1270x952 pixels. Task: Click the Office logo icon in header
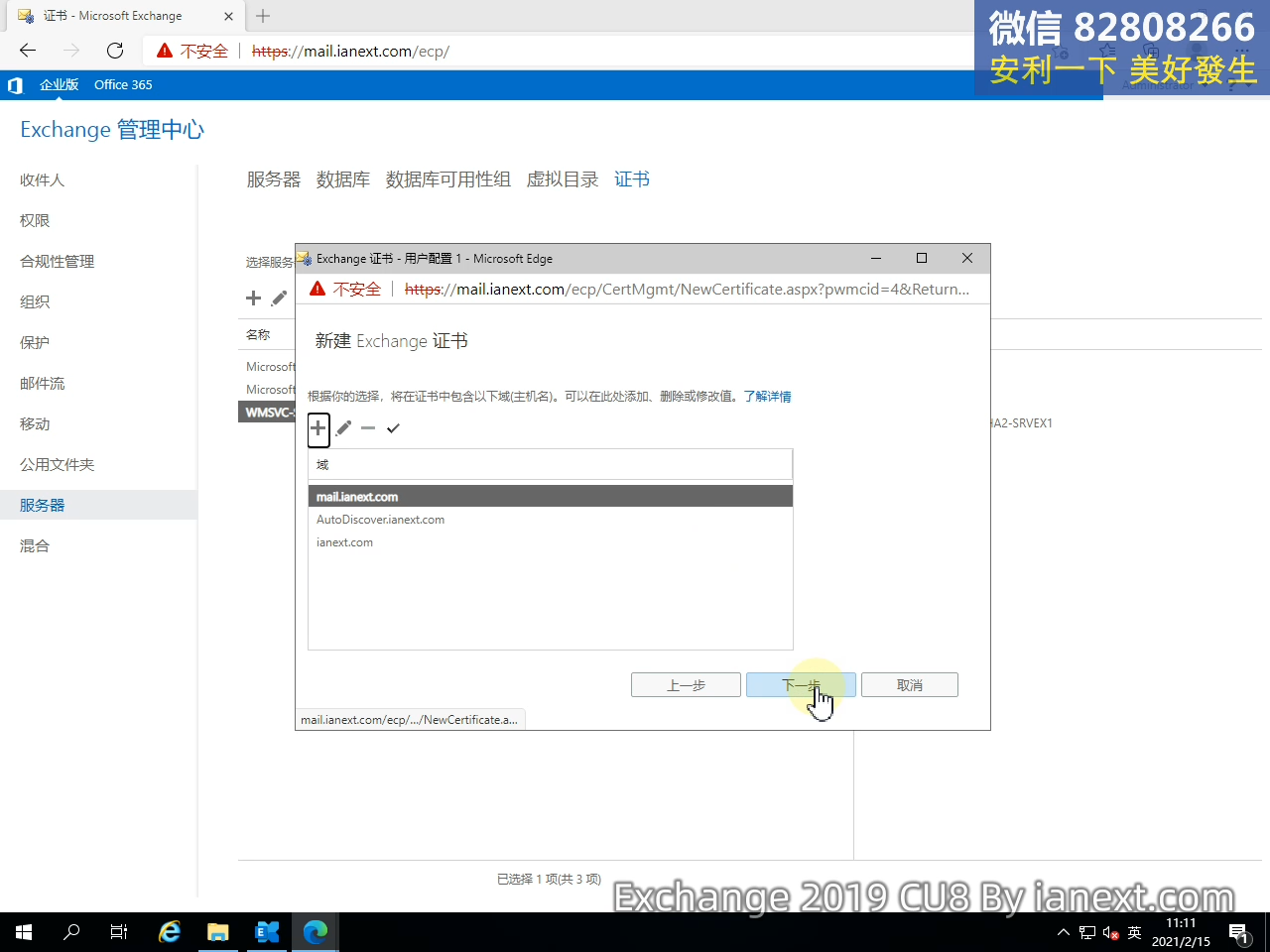click(15, 85)
